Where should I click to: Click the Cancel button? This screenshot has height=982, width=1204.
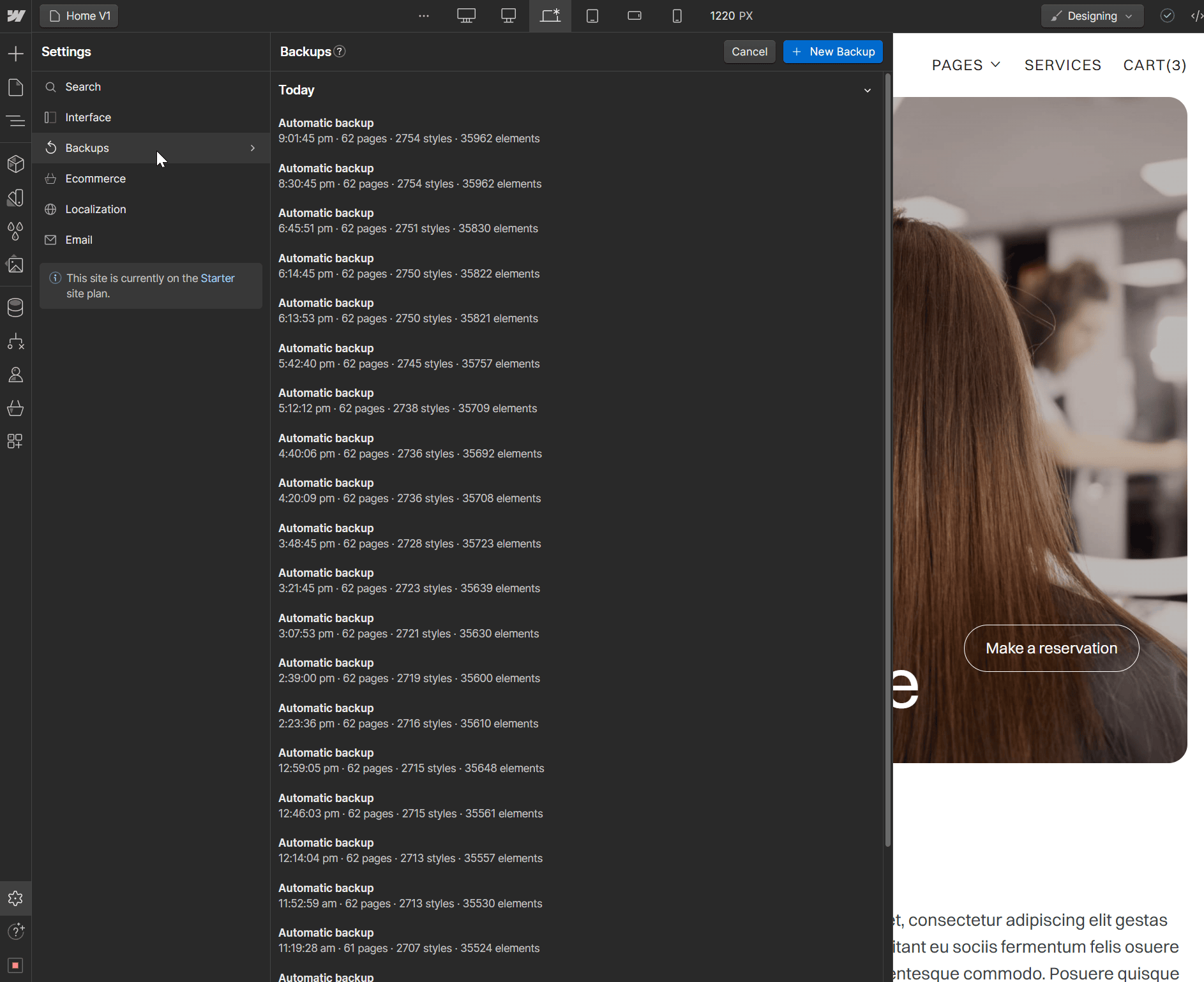pyautogui.click(x=749, y=52)
